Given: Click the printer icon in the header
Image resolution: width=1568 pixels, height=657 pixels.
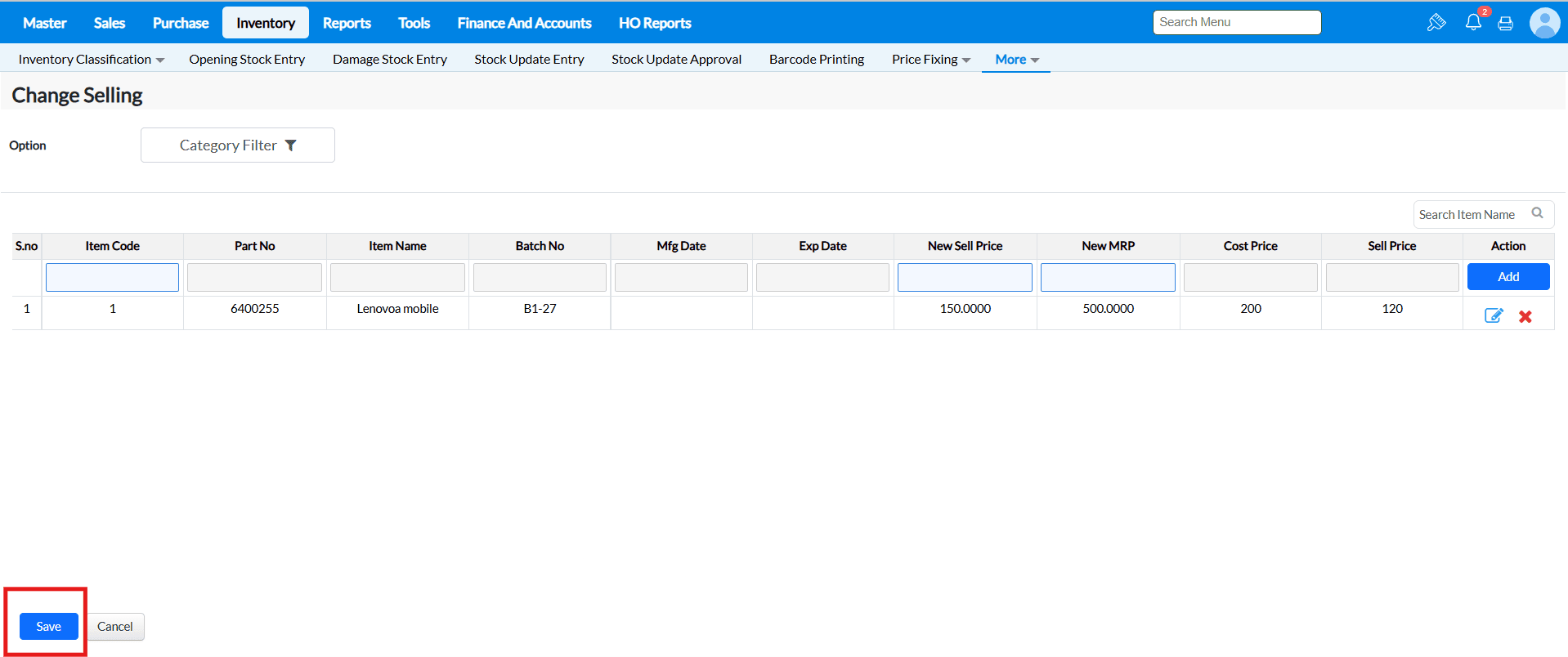Looking at the screenshot, I should 1505,24.
